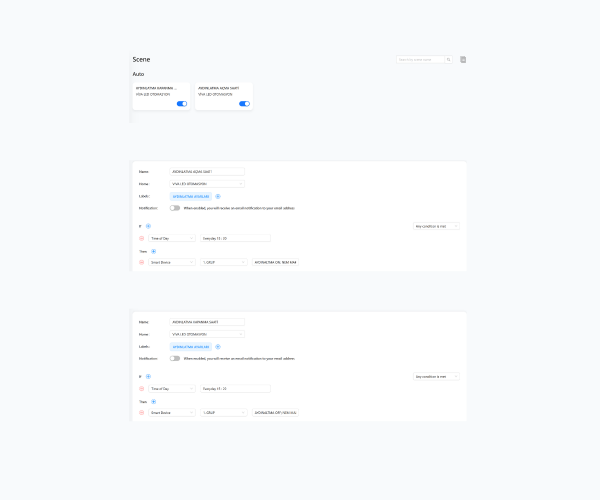Open Home dropdown in AÇMA SAATİ form
This screenshot has height=500, width=600.
[207, 184]
